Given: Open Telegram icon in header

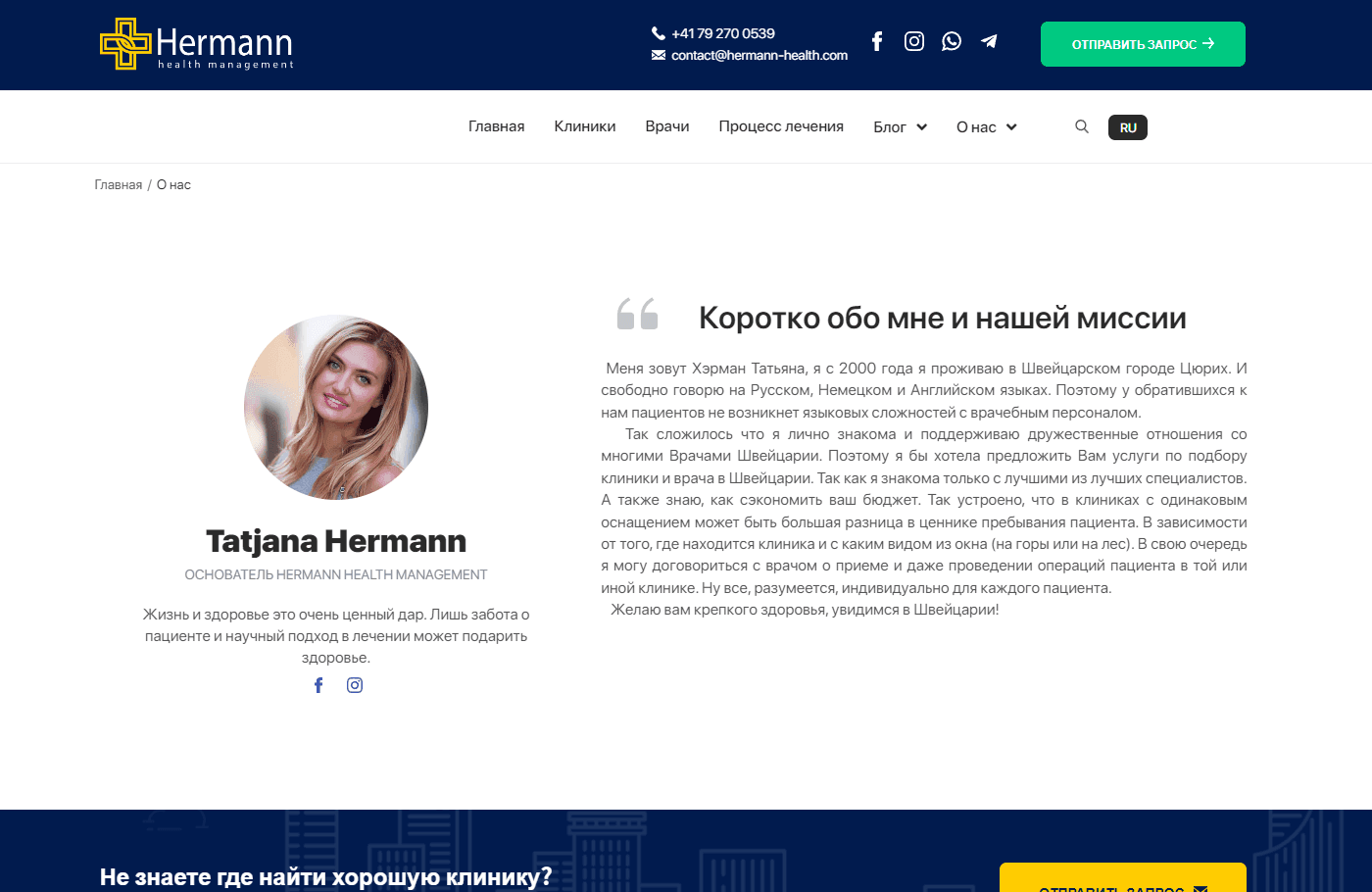Looking at the screenshot, I should pos(989,41).
